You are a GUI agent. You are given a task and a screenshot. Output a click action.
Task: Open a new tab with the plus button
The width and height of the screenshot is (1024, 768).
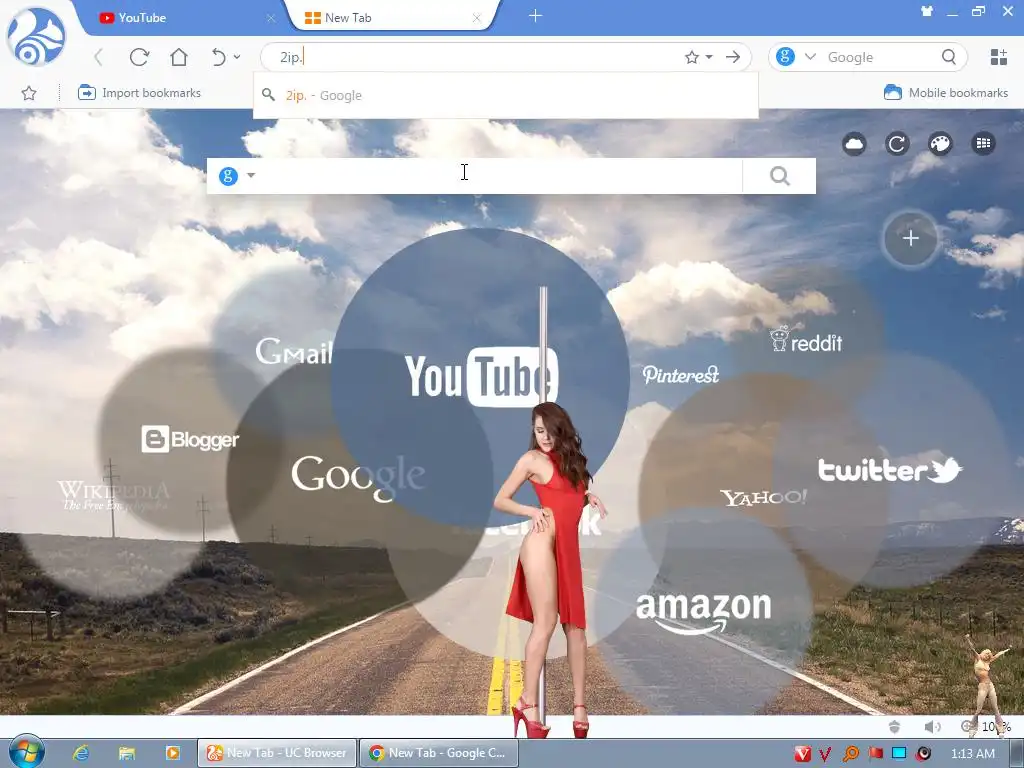point(536,16)
